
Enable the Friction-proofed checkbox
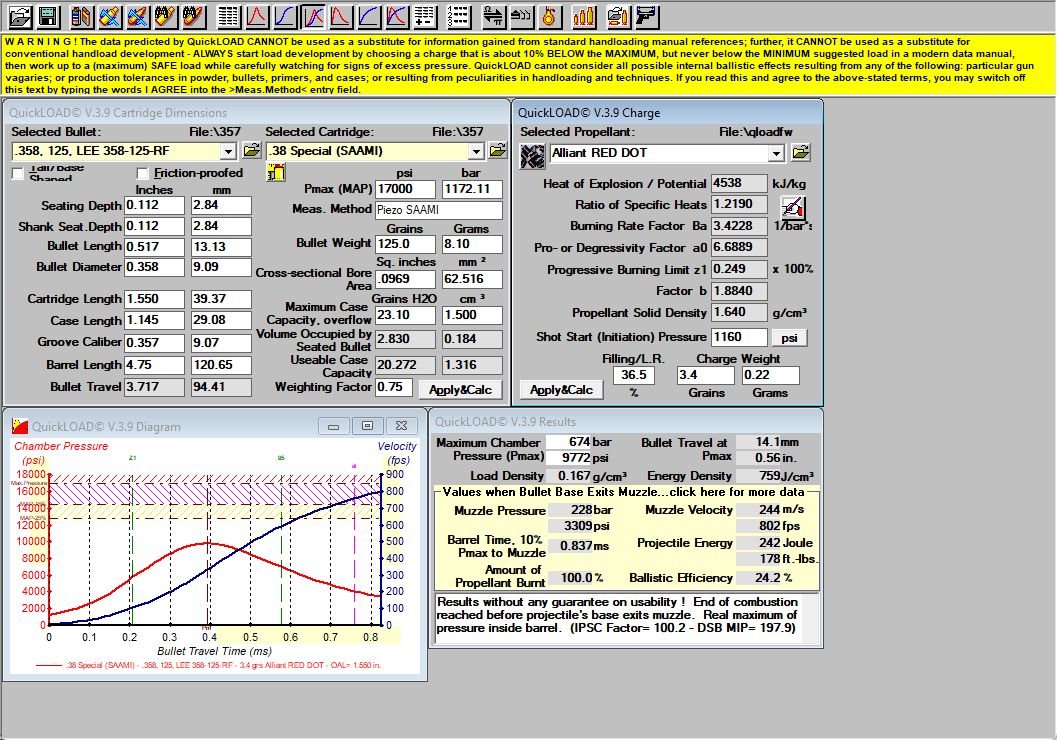pyautogui.click(x=142, y=173)
